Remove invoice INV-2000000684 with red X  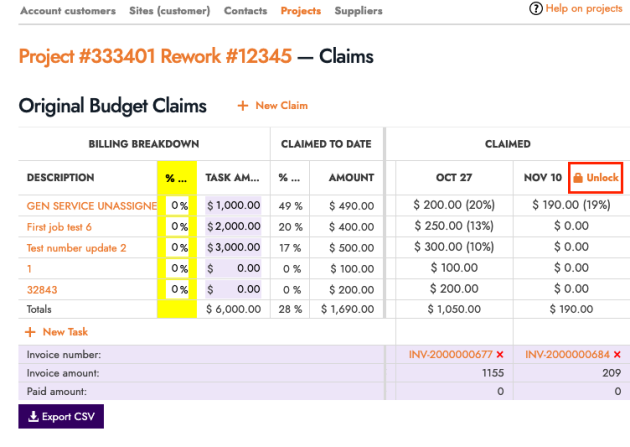click(617, 355)
